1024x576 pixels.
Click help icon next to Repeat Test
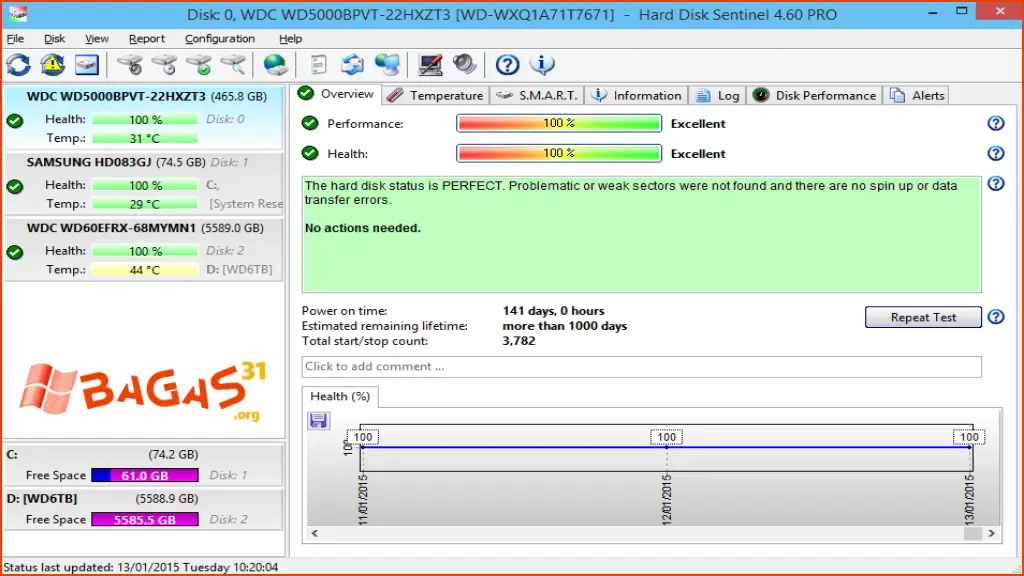point(995,317)
